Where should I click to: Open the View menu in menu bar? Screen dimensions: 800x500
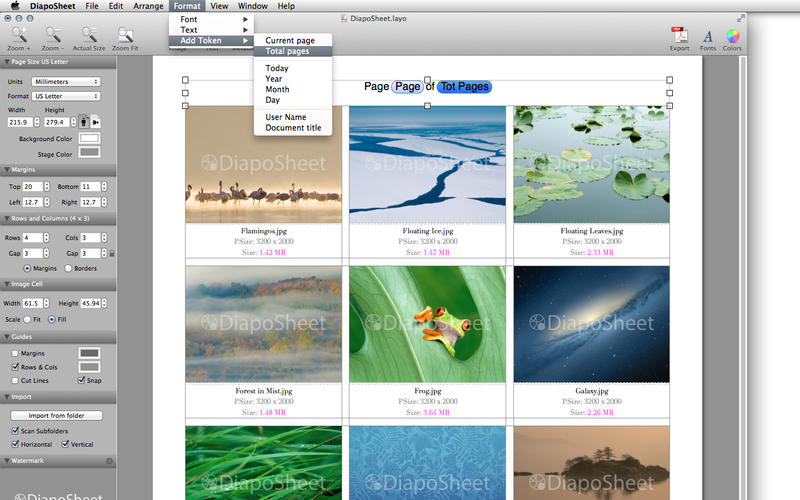pos(219,6)
